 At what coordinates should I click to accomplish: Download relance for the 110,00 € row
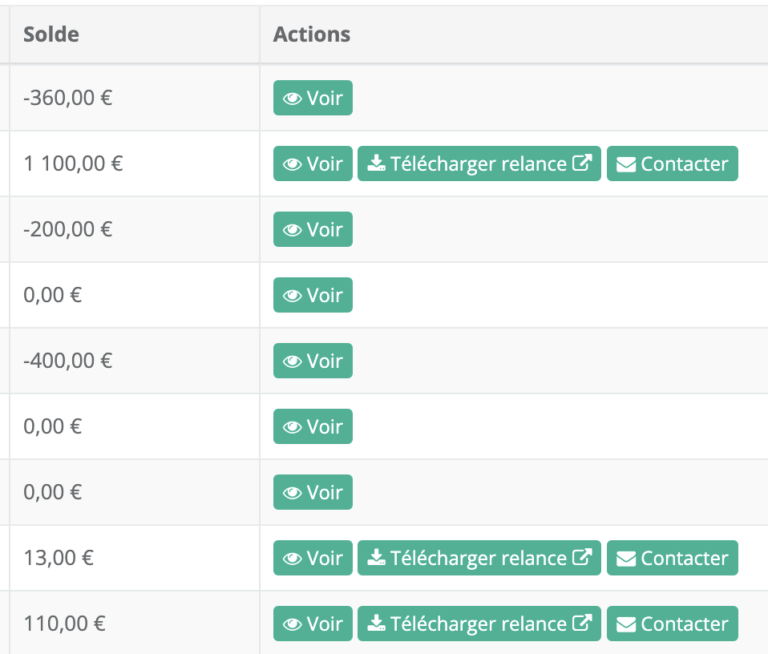(x=479, y=624)
